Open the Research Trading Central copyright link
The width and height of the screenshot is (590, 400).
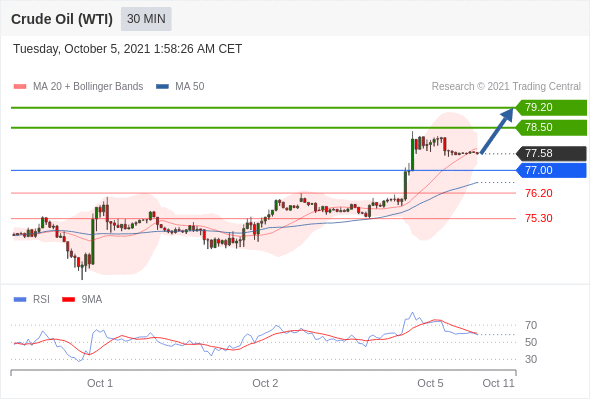[506, 87]
